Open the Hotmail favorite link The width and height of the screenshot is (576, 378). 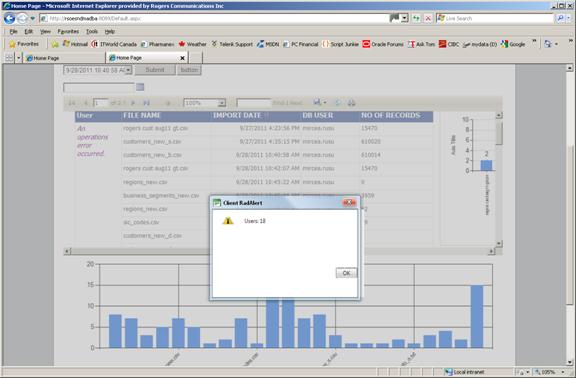[75, 44]
